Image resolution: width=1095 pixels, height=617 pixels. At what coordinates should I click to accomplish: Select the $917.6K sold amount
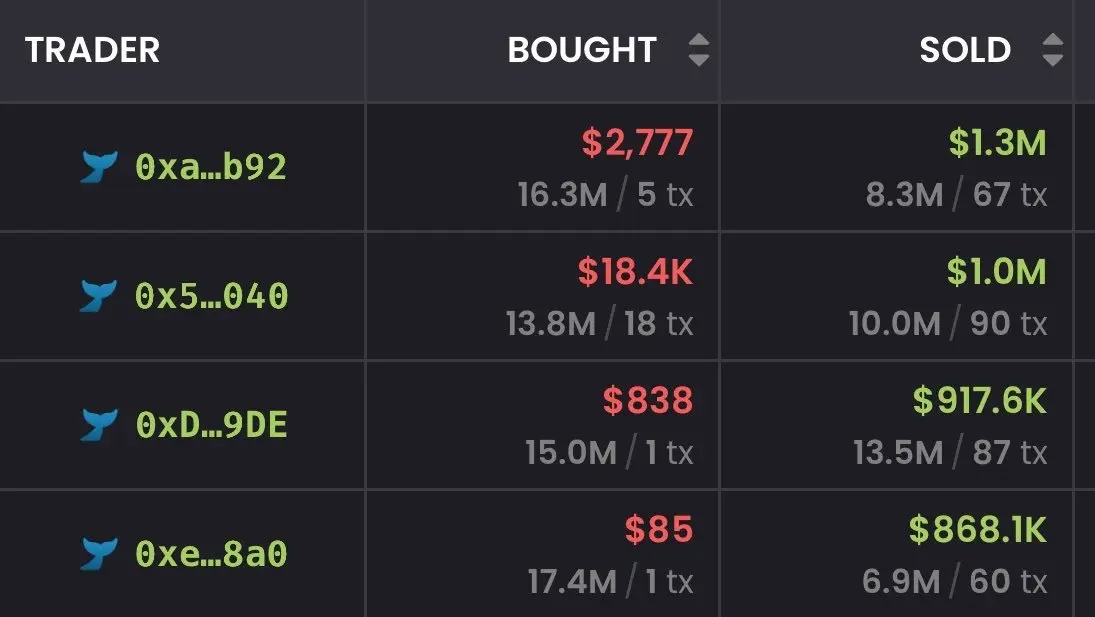(980, 401)
